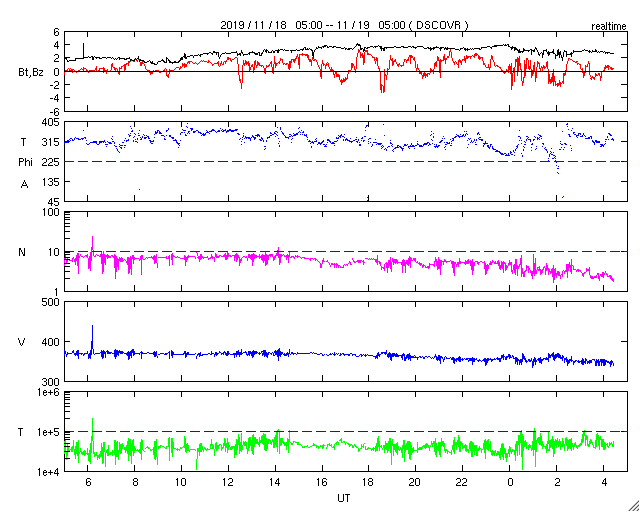Click the '100' tick on the N panel
Viewport: 640px width, 512px height.
[x=51, y=213]
